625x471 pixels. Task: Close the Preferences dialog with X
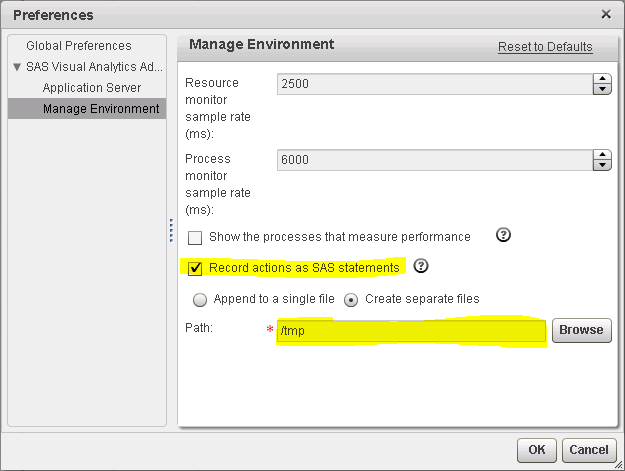click(x=605, y=15)
